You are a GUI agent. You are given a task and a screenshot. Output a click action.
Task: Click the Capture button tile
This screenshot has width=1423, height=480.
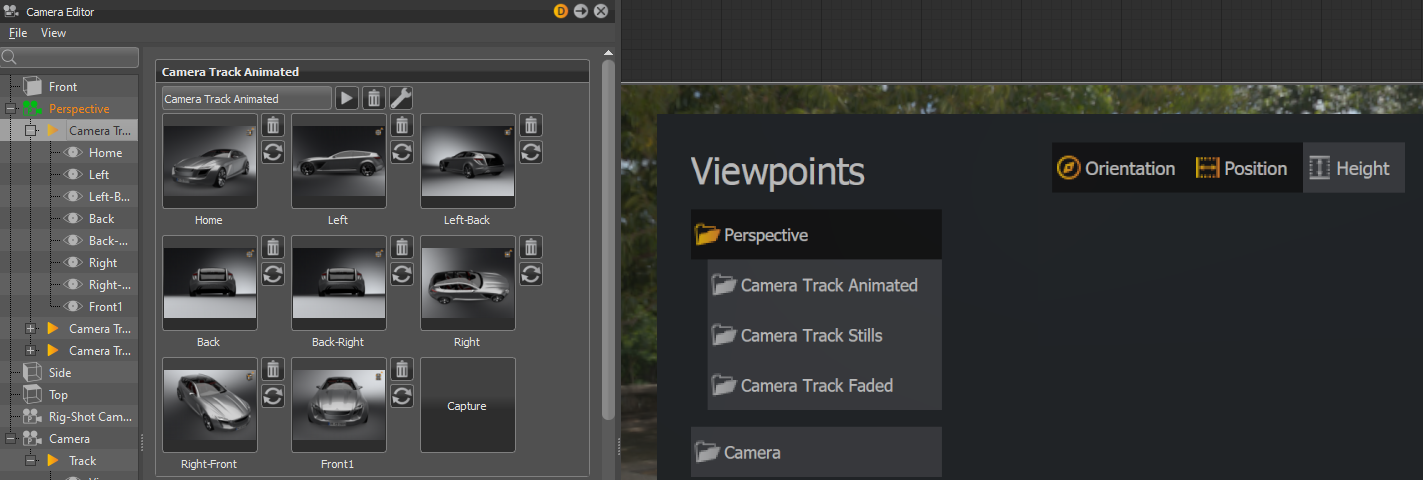[467, 405]
